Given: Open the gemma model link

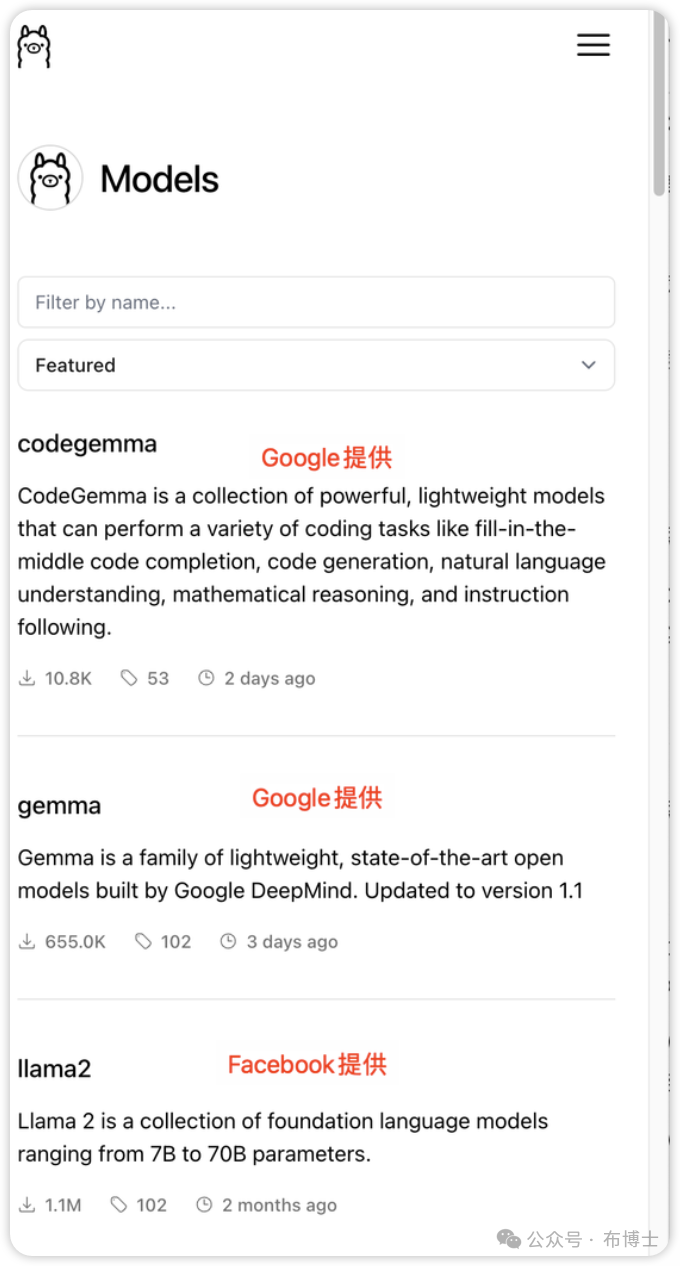Looking at the screenshot, I should 59,806.
